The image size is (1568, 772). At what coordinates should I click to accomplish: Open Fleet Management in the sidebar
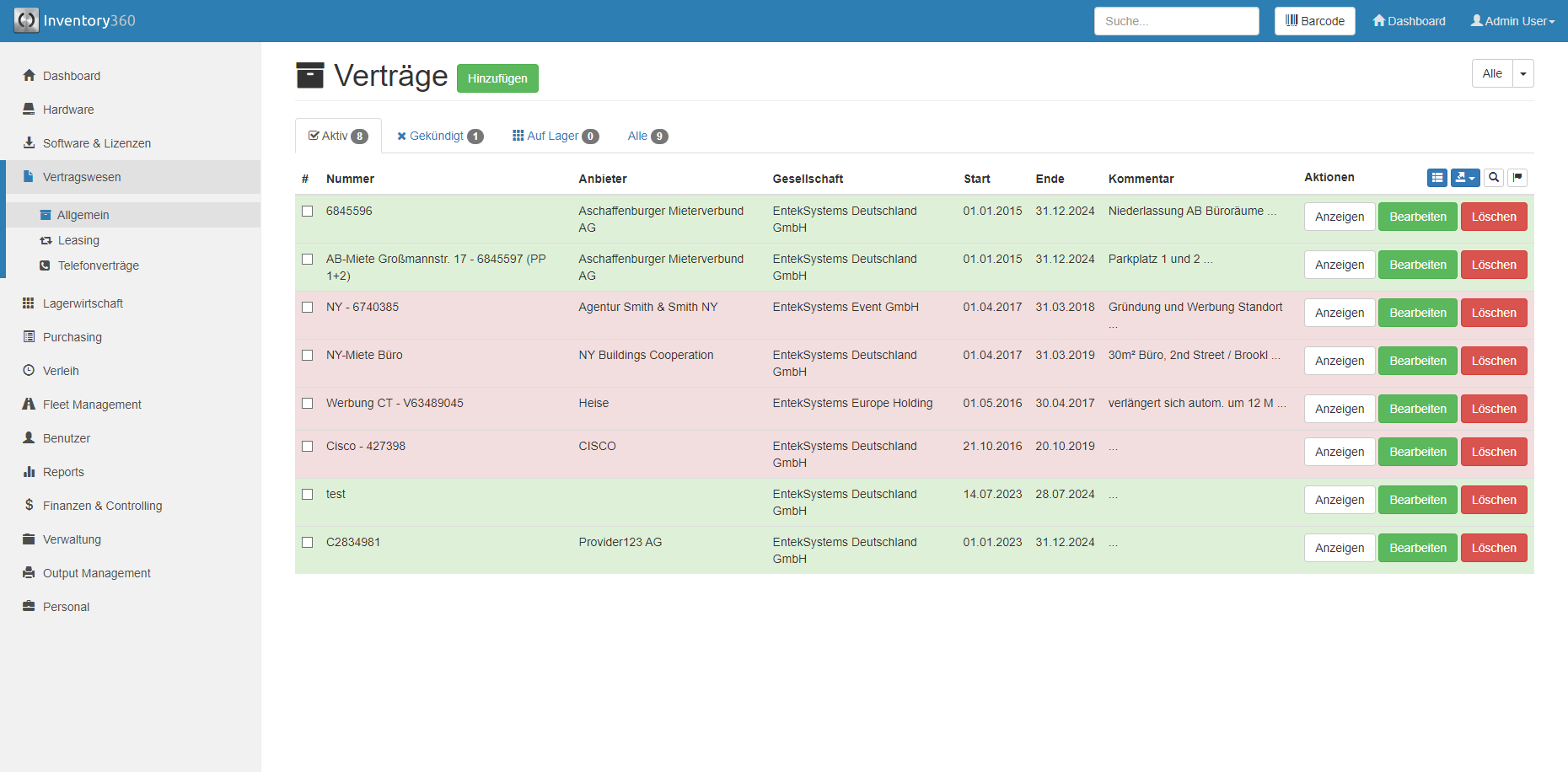[x=92, y=405]
